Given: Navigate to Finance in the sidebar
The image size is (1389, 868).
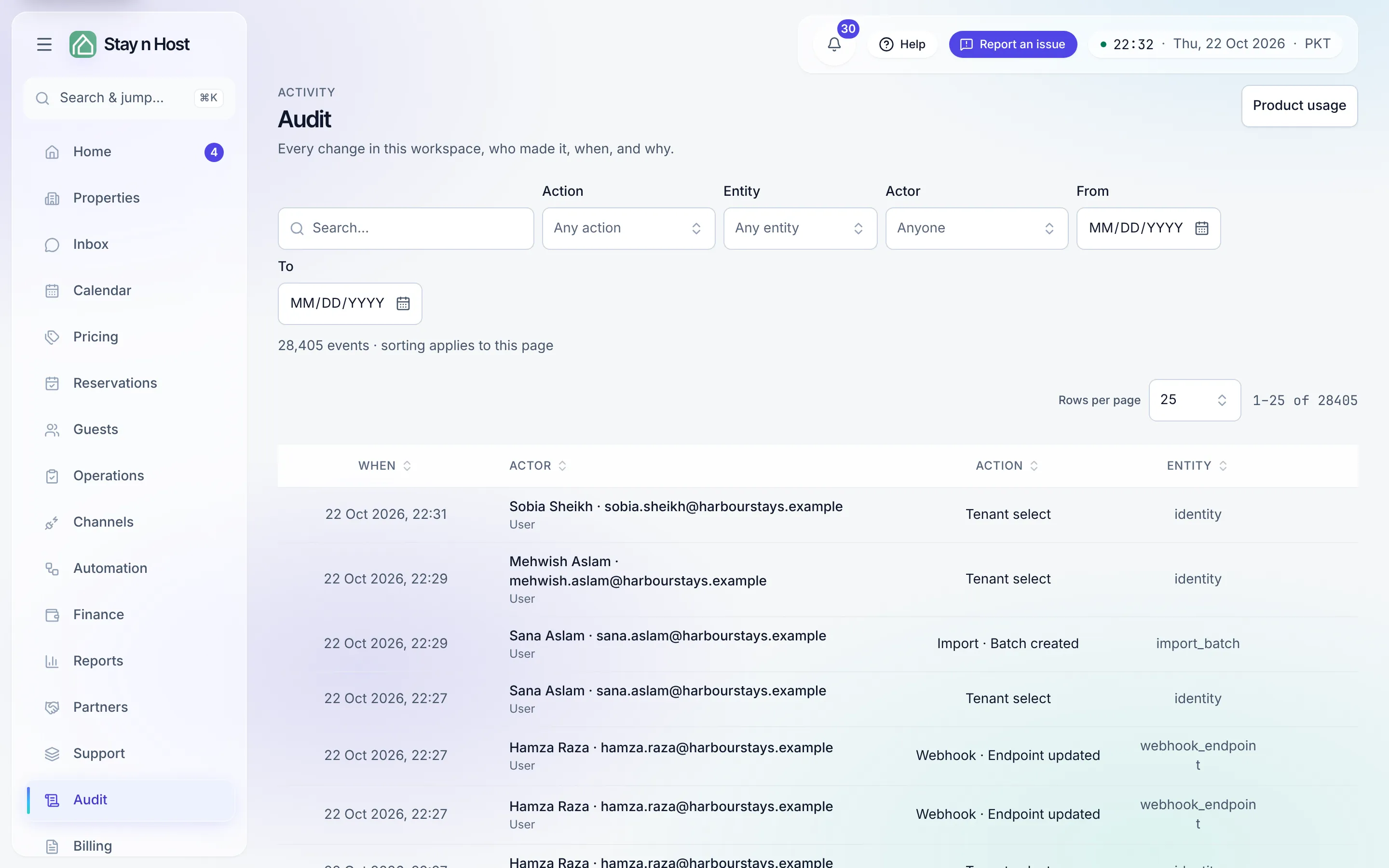Looking at the screenshot, I should pos(130,615).
